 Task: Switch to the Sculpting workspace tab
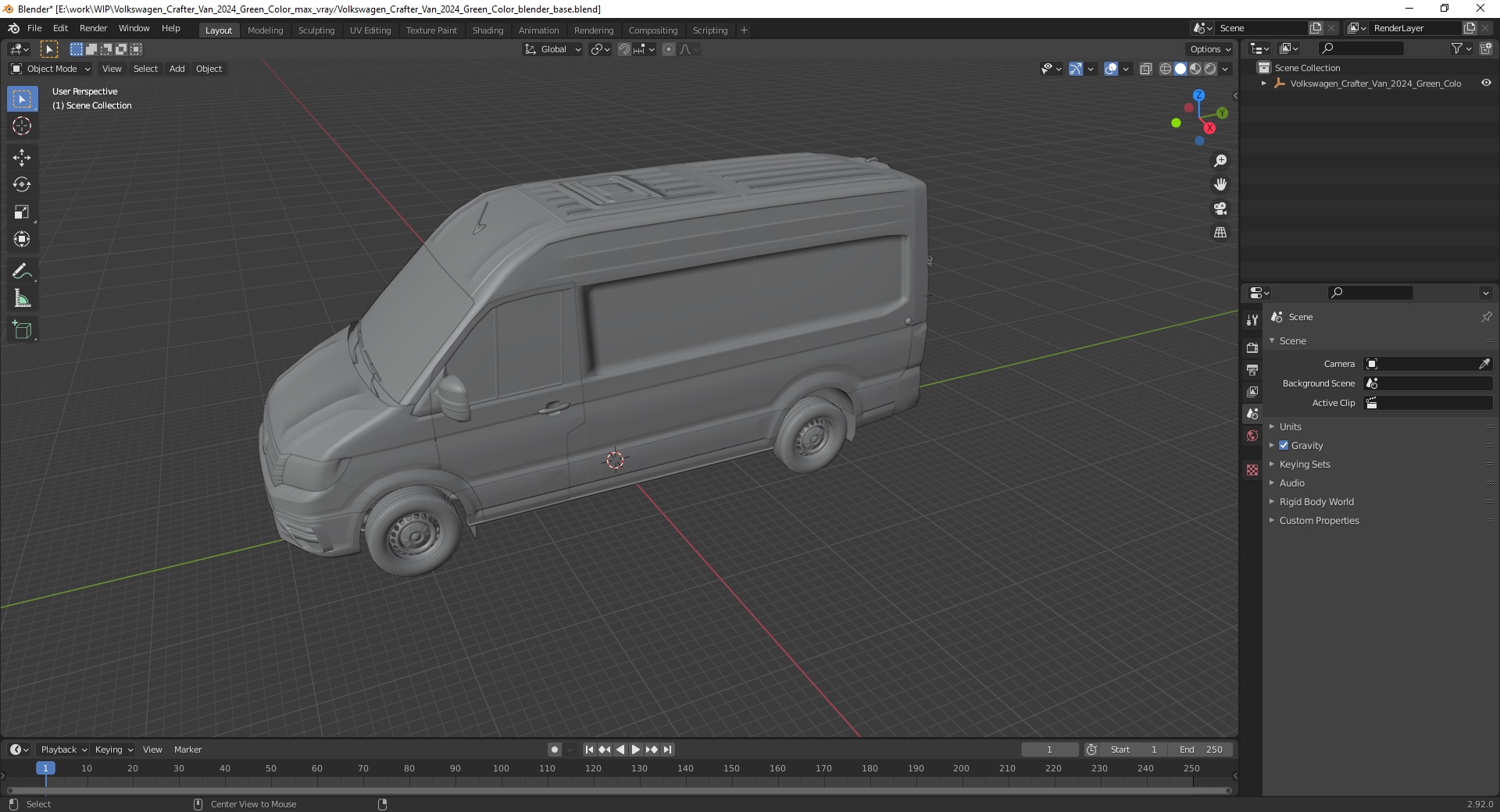tap(316, 30)
